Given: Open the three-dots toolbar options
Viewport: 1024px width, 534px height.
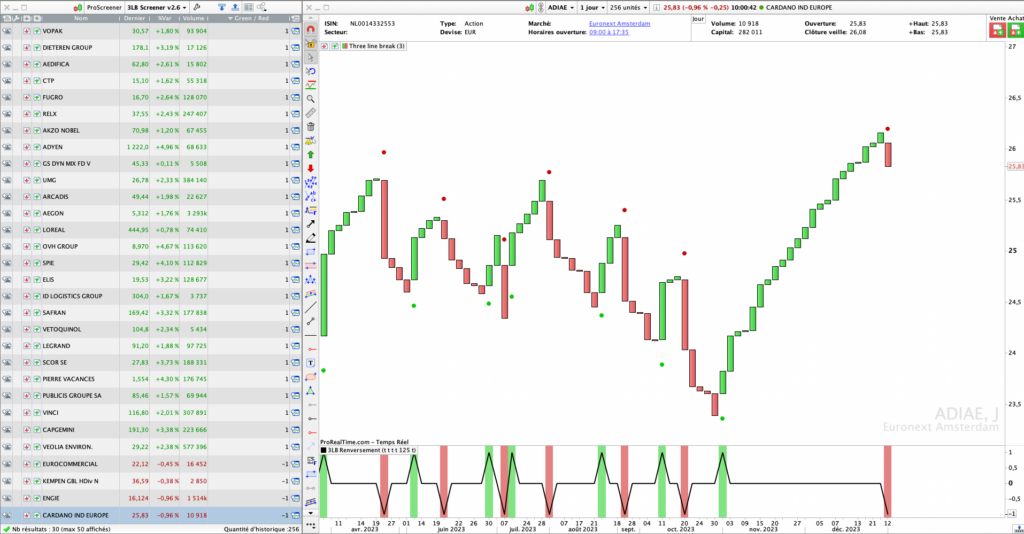Looking at the screenshot, I should tap(311, 524).
